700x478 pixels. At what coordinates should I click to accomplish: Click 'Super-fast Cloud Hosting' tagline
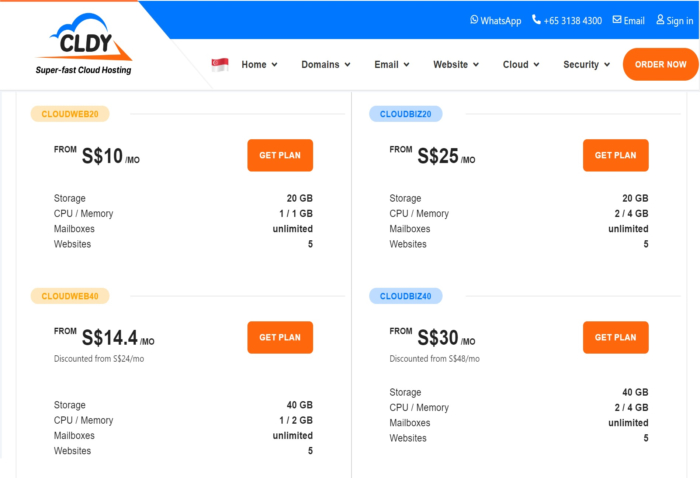[83, 70]
